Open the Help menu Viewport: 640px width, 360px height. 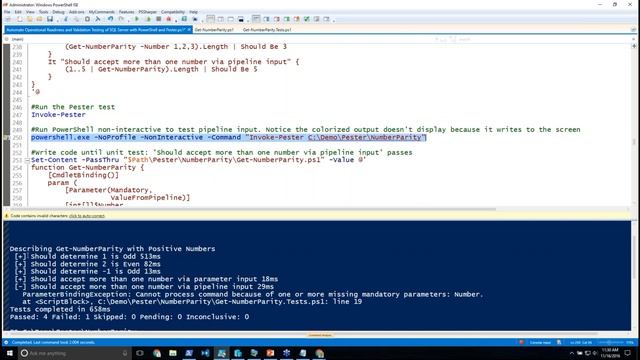click(193, 12)
